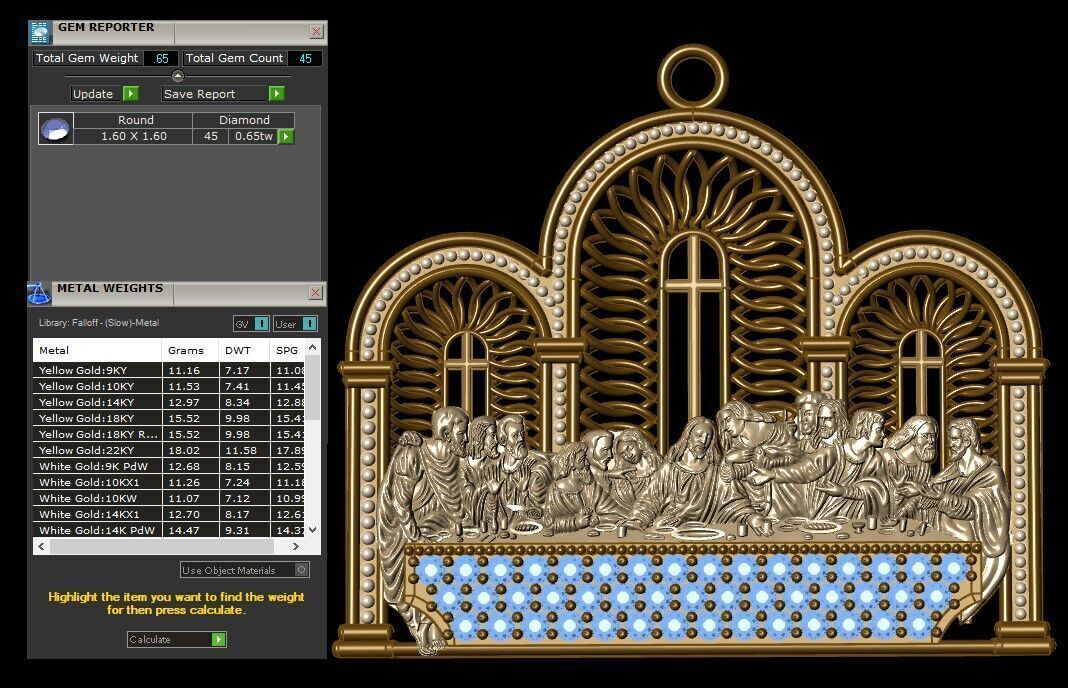Click the metal list scroll down arrow
This screenshot has height=688, width=1068.
(313, 529)
